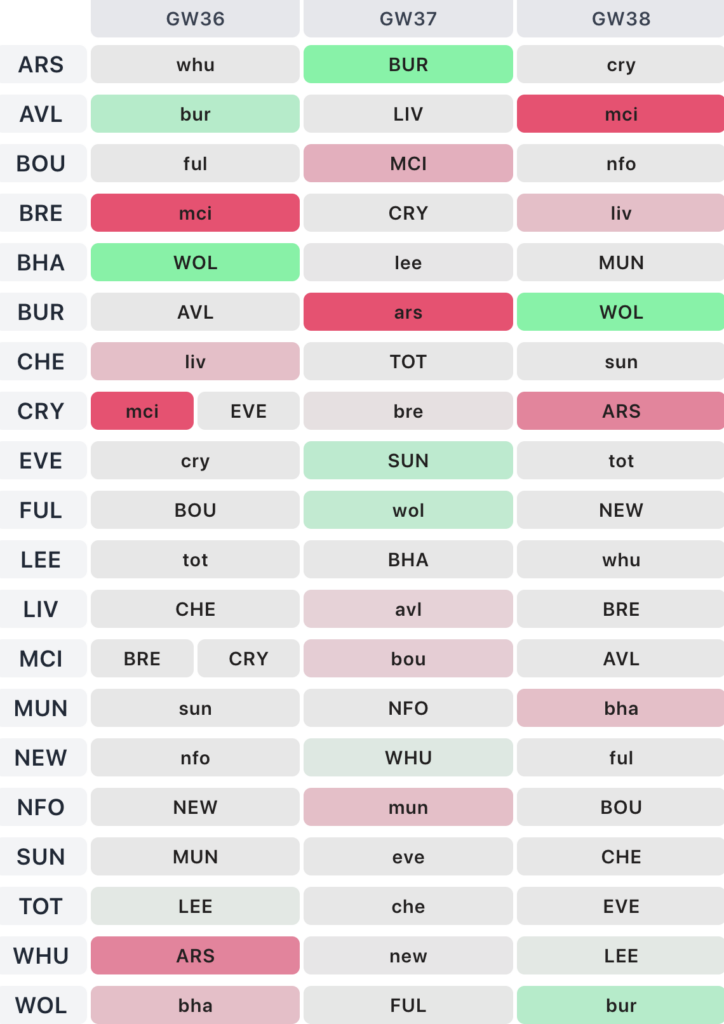Click Crystal Palace's EVE fixture in GW36
The width and height of the screenshot is (724, 1024).
[249, 411]
